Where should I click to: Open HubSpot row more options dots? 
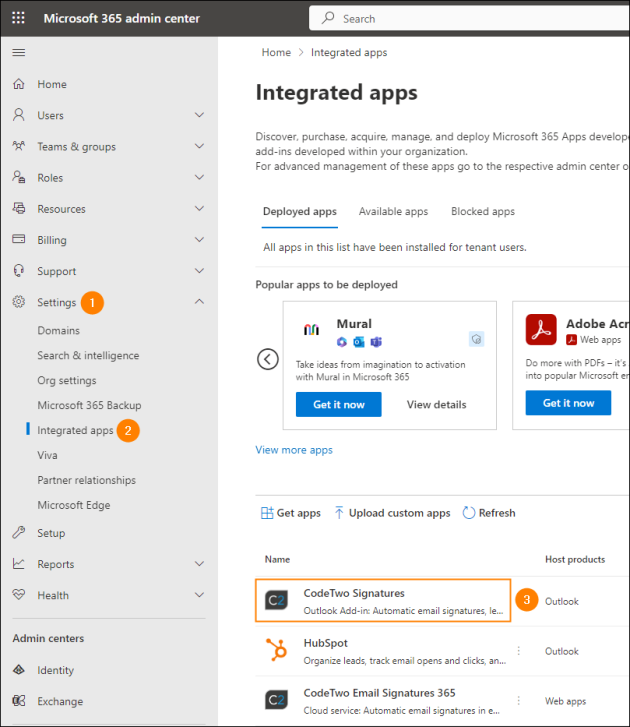(x=519, y=651)
